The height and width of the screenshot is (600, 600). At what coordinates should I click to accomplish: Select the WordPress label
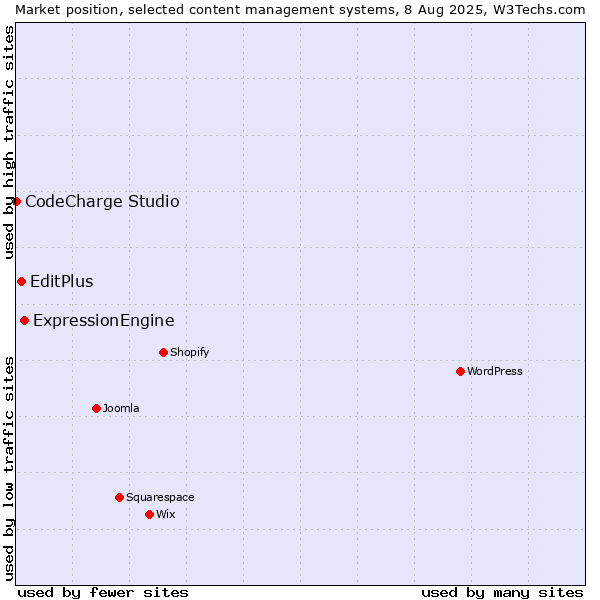[x=494, y=371]
